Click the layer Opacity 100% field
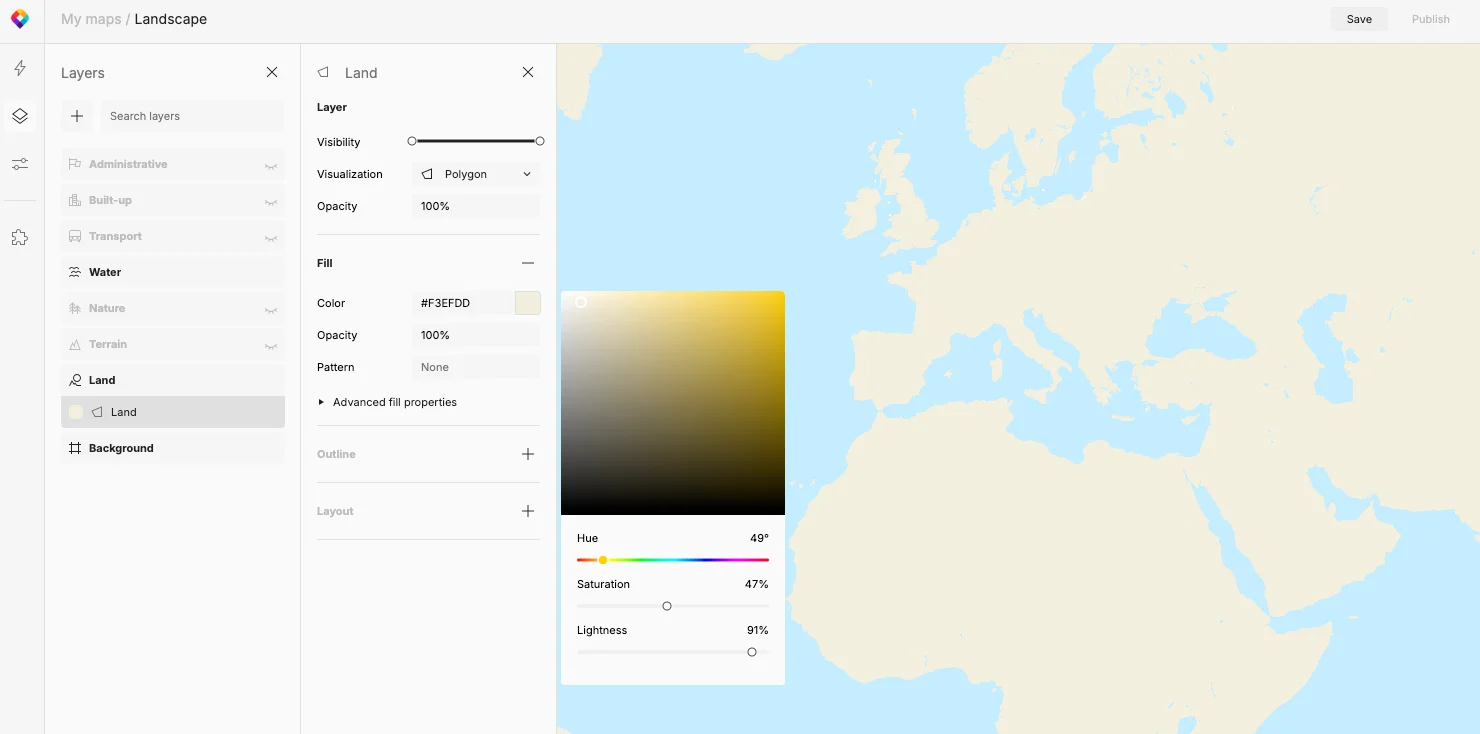The image size is (1480, 734). (476, 206)
